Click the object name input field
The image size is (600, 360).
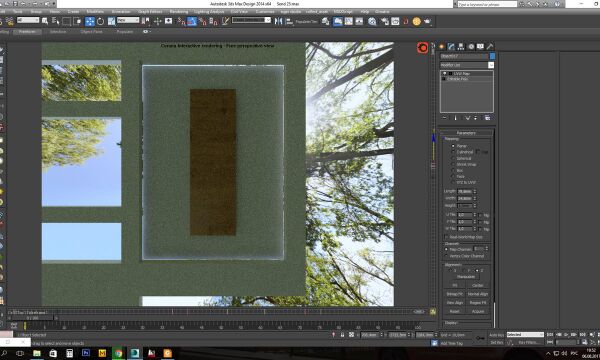pyautogui.click(x=464, y=56)
